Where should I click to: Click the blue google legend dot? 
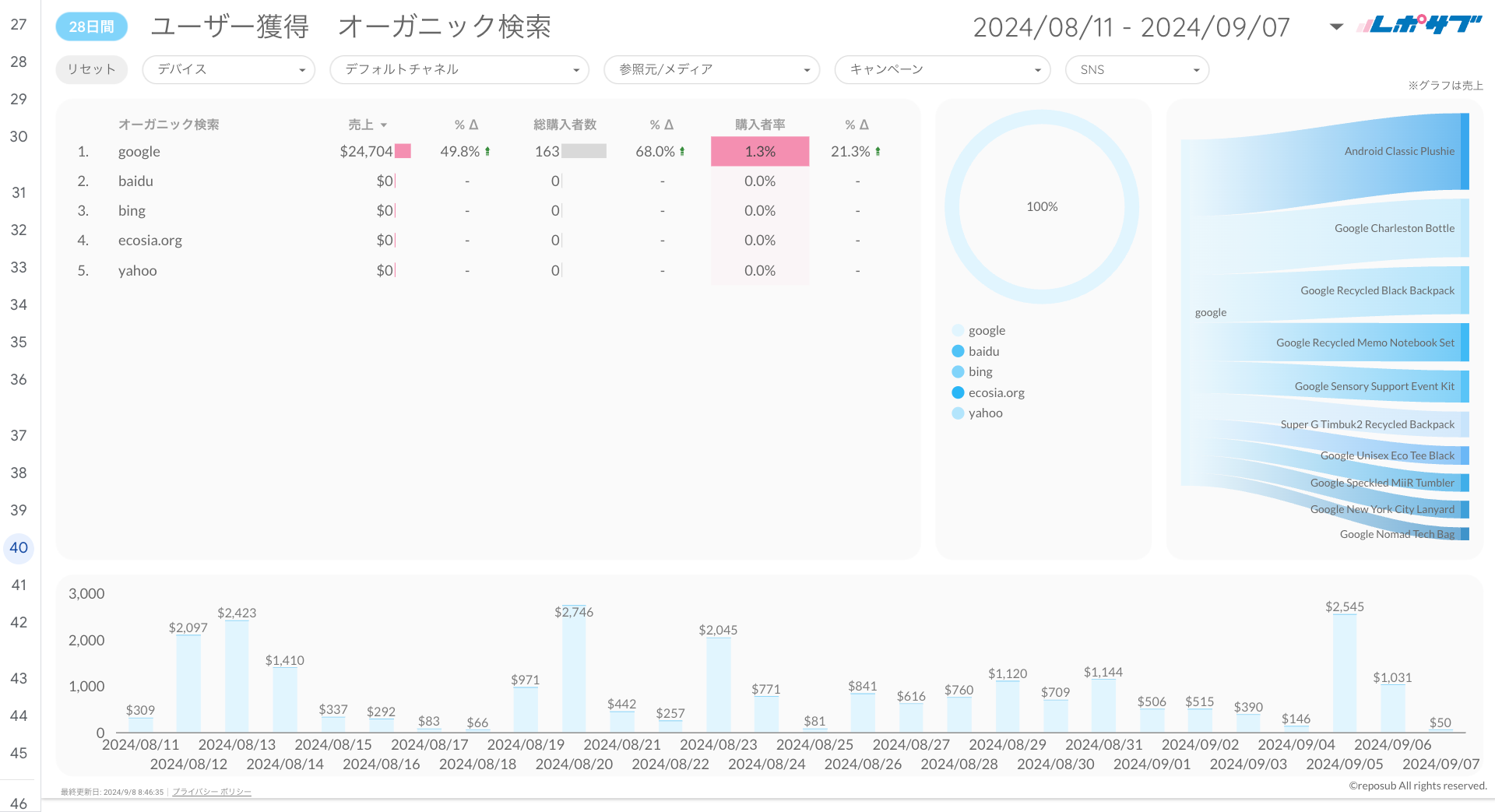click(x=957, y=329)
